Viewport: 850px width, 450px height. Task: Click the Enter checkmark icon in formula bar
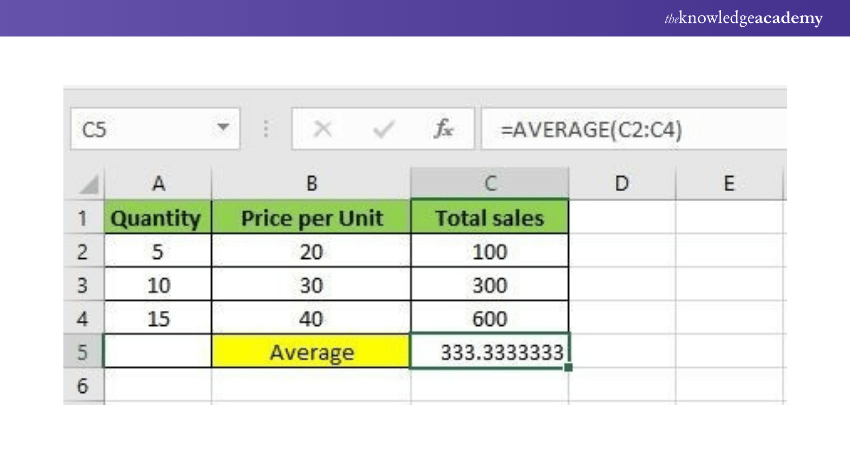[382, 129]
